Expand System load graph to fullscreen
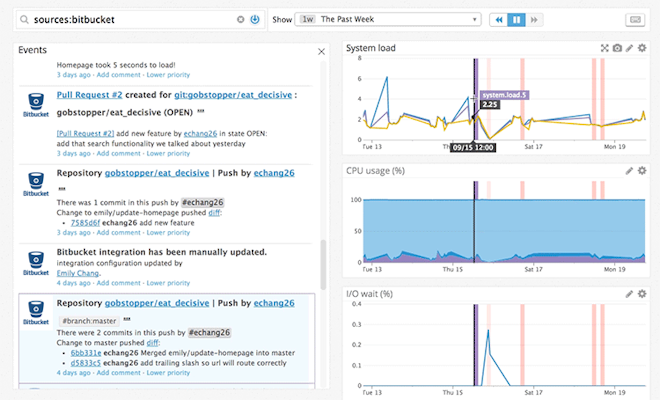Image resolution: width=660 pixels, height=400 pixels. click(x=604, y=48)
